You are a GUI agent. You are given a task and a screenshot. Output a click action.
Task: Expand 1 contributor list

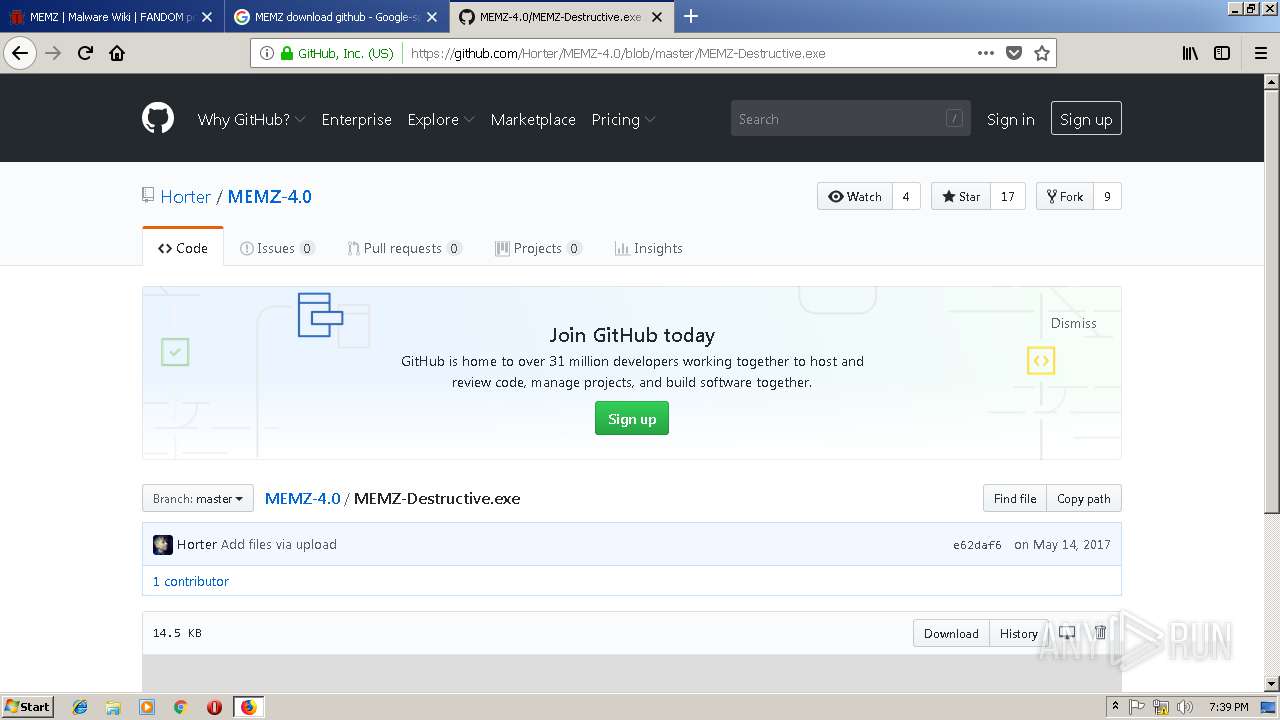pos(190,581)
